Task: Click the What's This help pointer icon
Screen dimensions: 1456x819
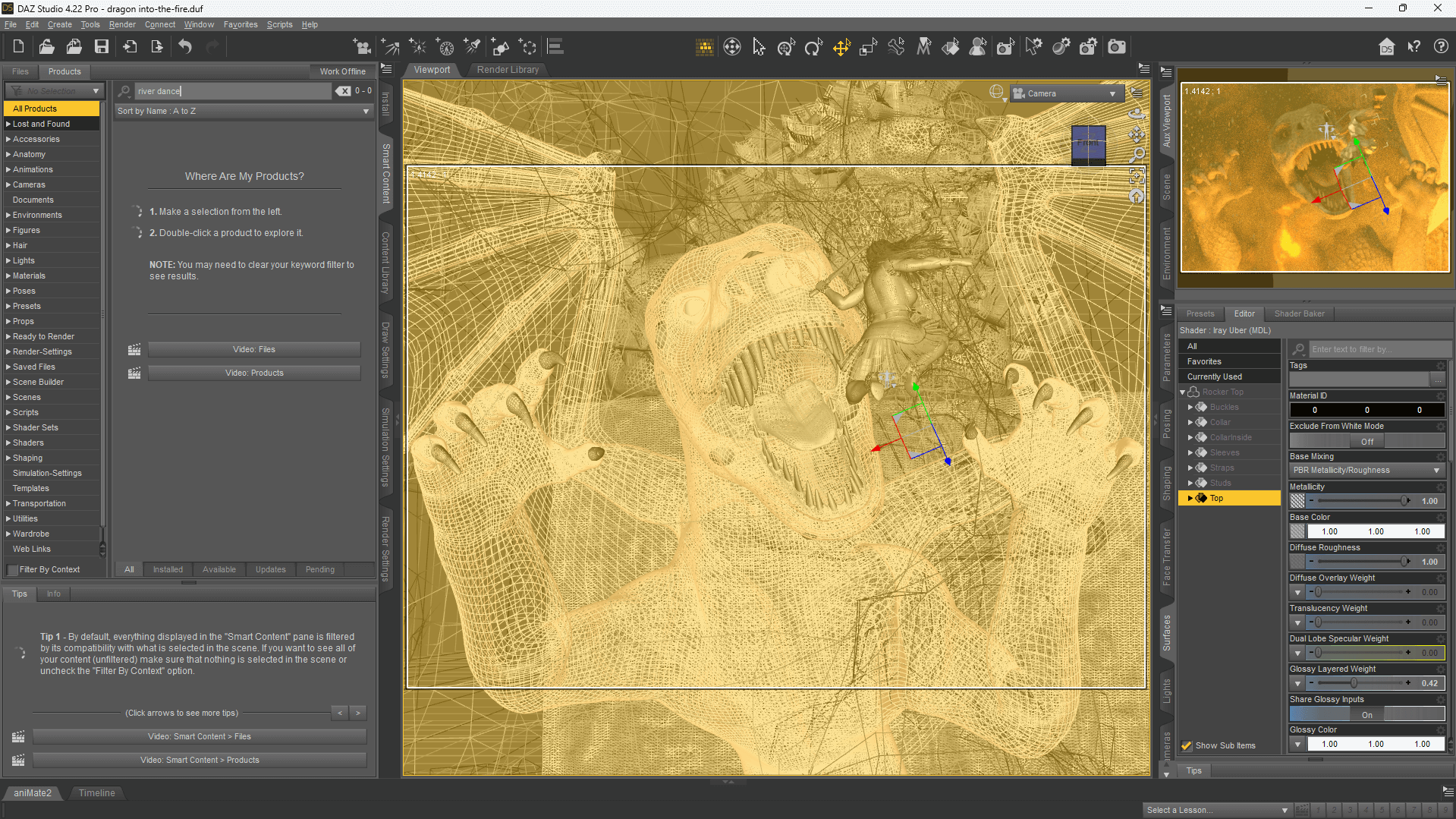Action: click(x=1414, y=47)
